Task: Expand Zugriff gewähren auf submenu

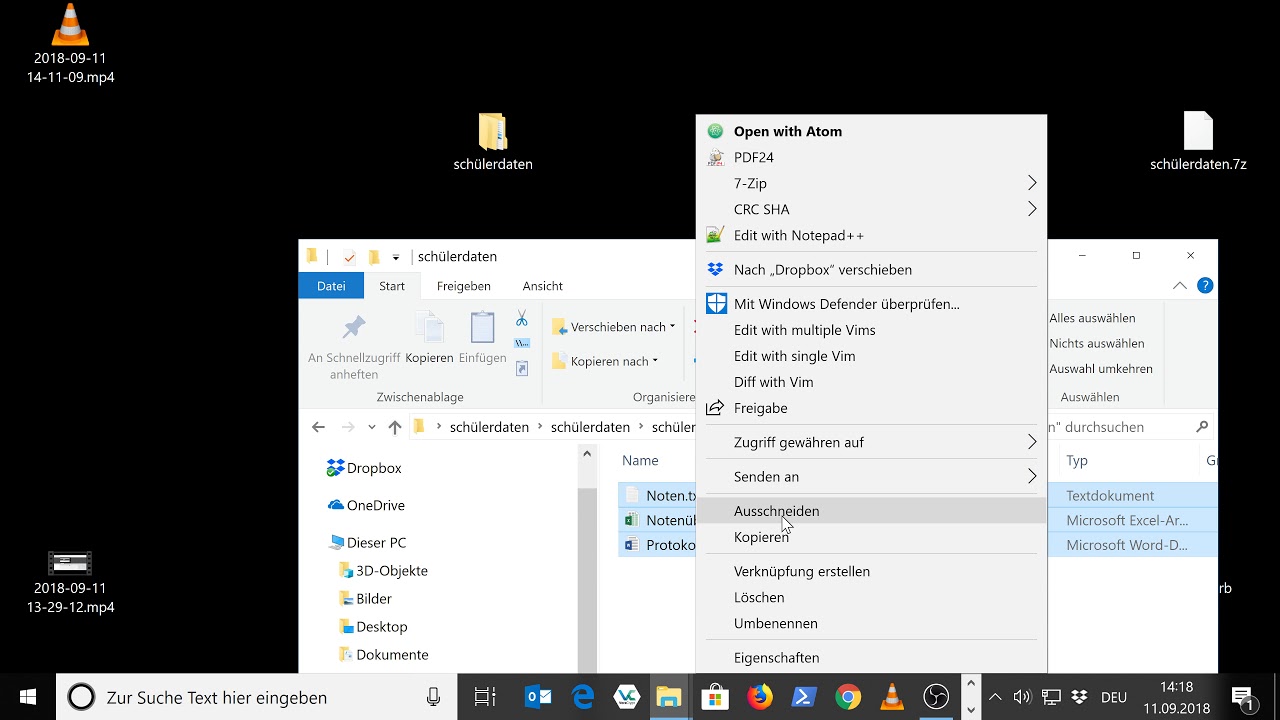Action: [x=871, y=442]
